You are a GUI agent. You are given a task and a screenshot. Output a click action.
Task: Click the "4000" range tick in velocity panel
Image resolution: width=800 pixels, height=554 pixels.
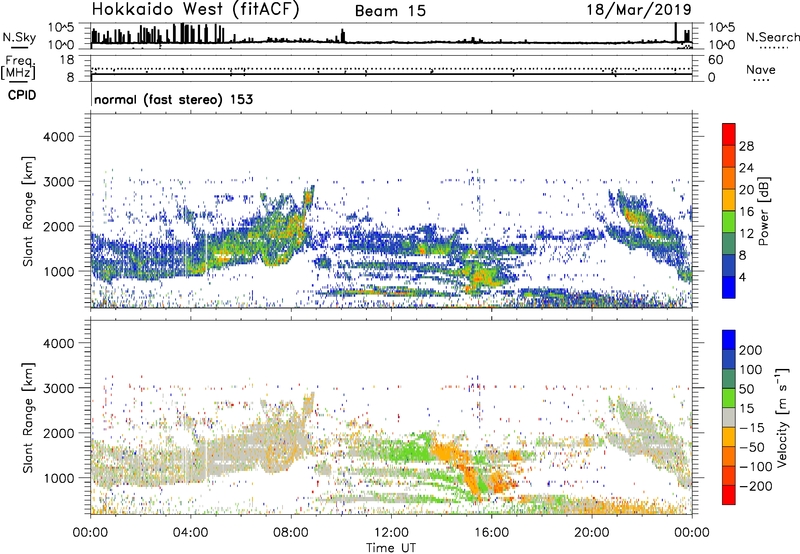(x=59, y=343)
